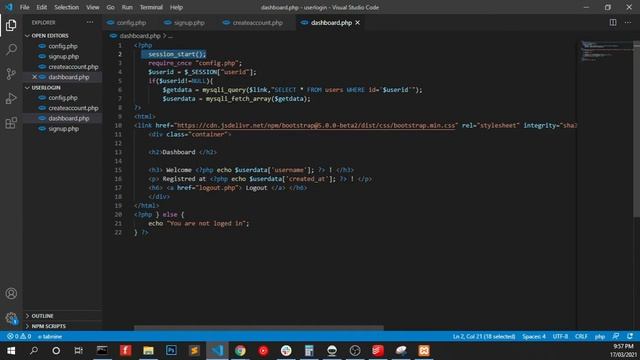Screen dimensions: 640x360
Task: Open the Selection menu
Action: click(67, 7)
